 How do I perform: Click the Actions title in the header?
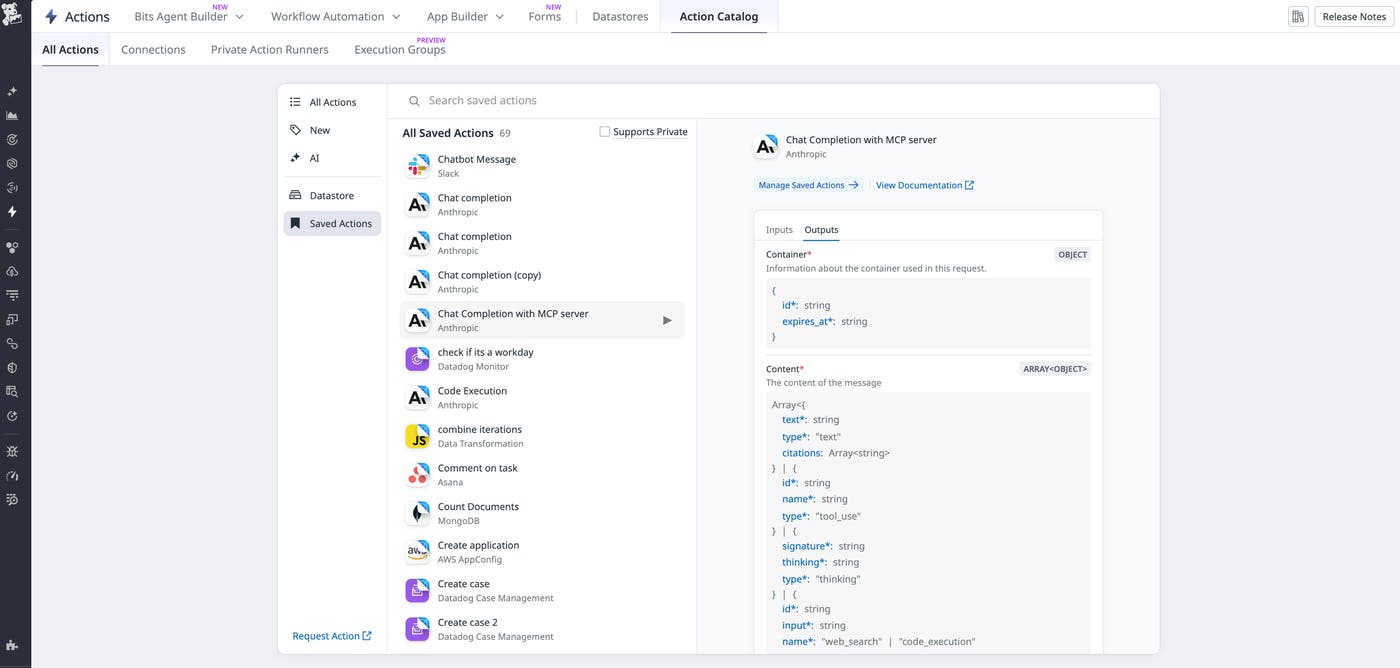87,17
